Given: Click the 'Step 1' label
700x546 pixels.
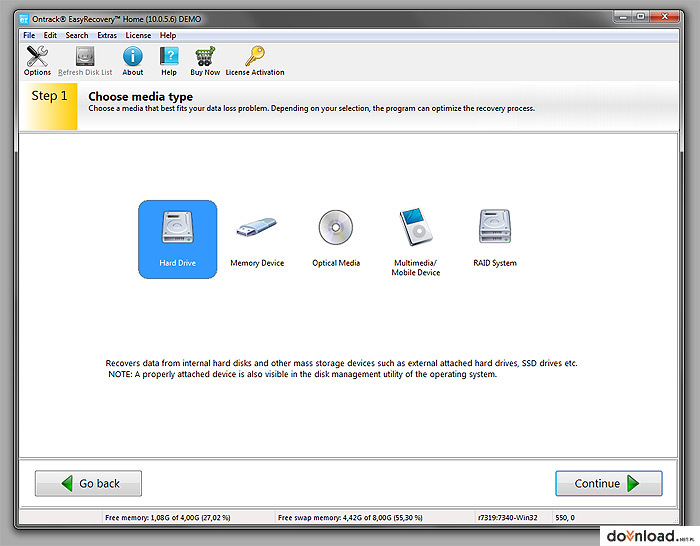Looking at the screenshot, I should coord(49,96).
